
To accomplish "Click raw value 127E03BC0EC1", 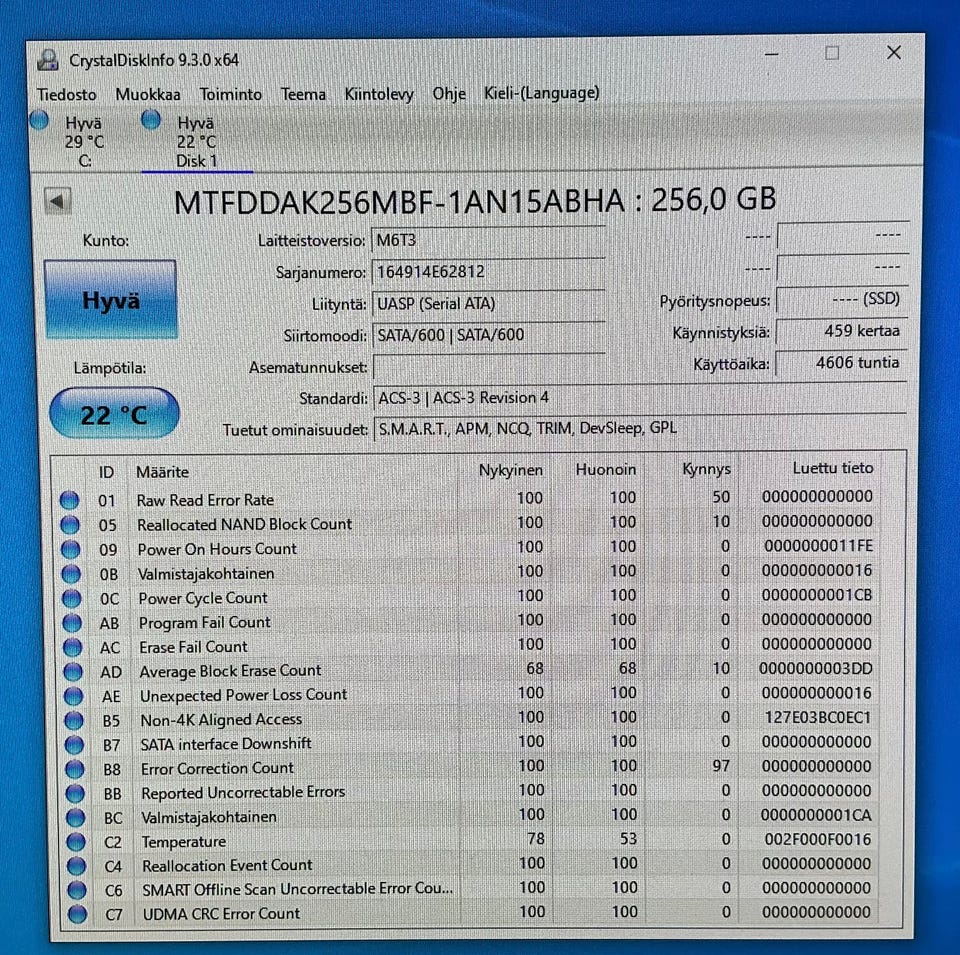I will point(817,717).
